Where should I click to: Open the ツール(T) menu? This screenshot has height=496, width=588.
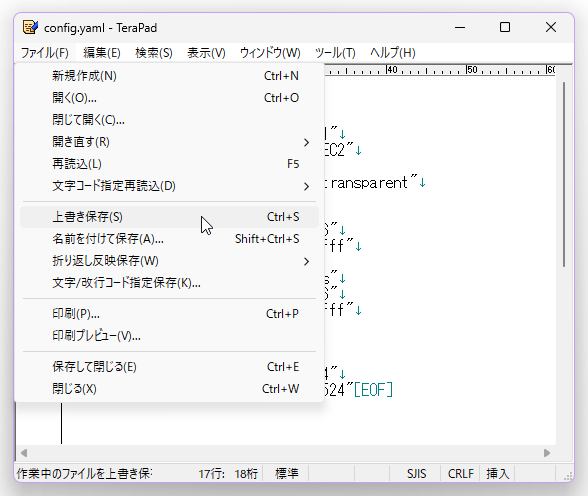(335, 53)
